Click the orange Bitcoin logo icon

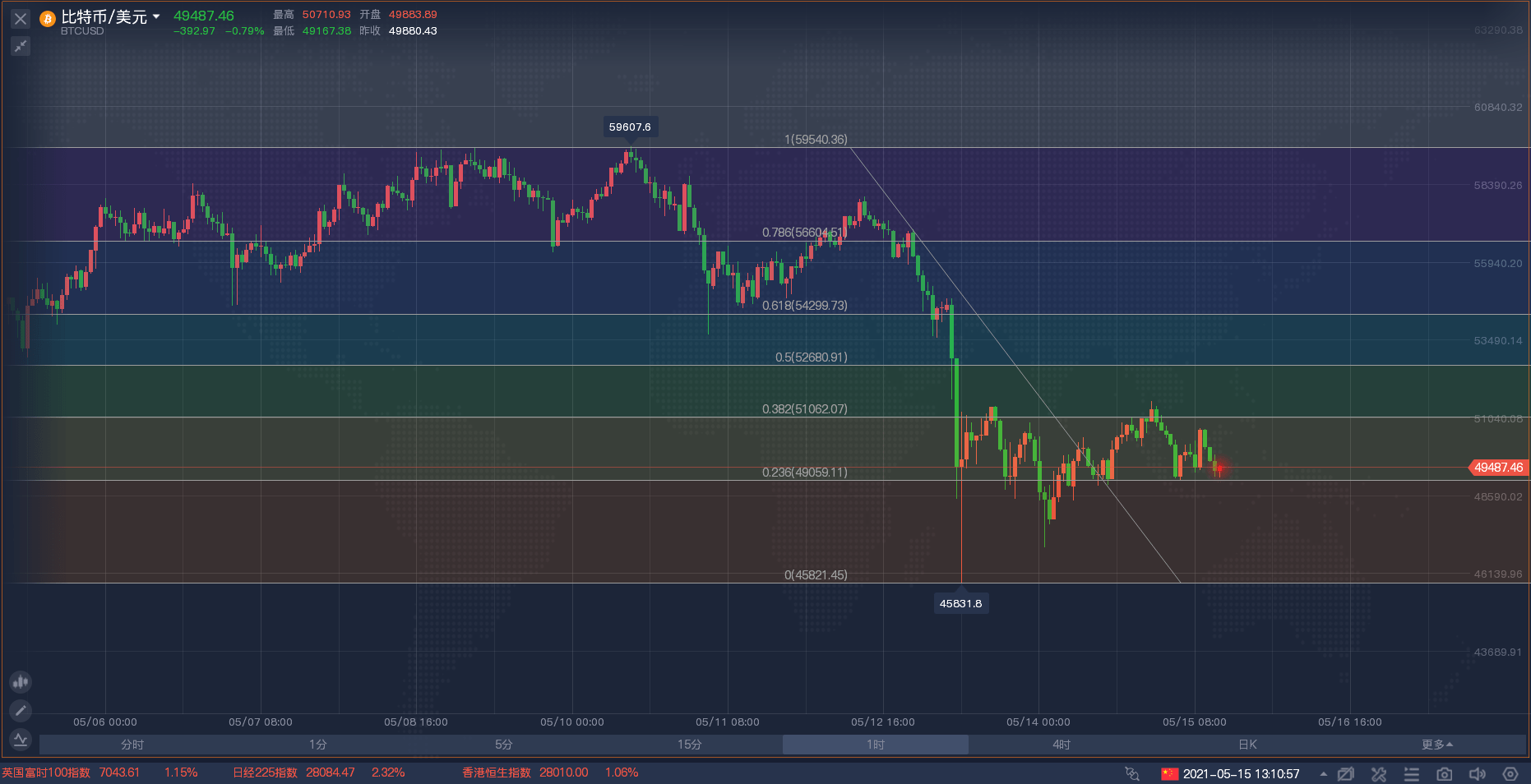coord(48,19)
